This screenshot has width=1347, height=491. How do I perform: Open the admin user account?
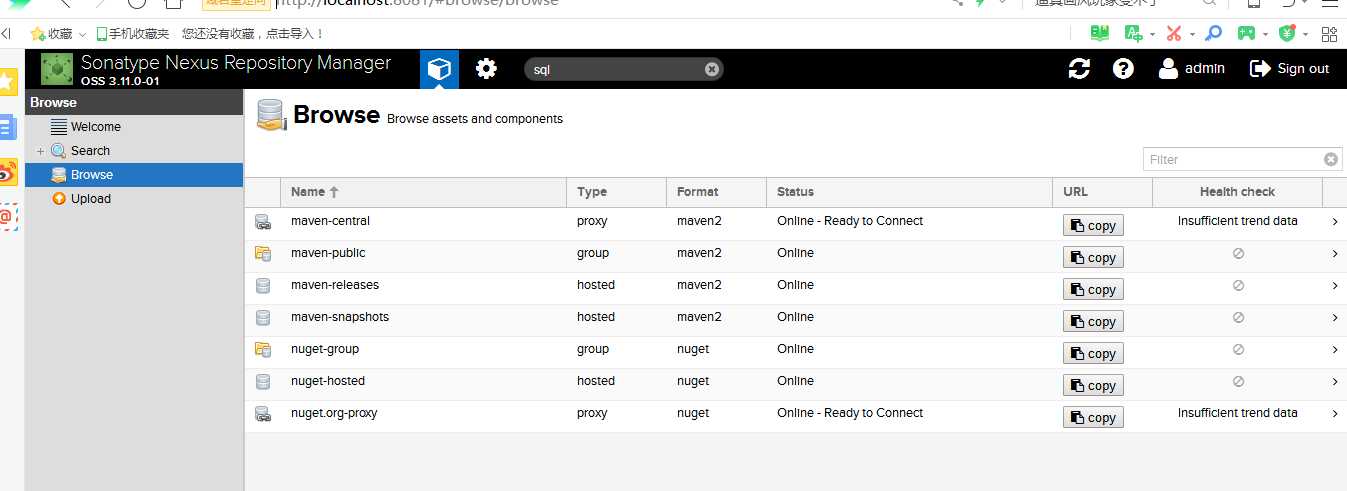click(x=1191, y=69)
